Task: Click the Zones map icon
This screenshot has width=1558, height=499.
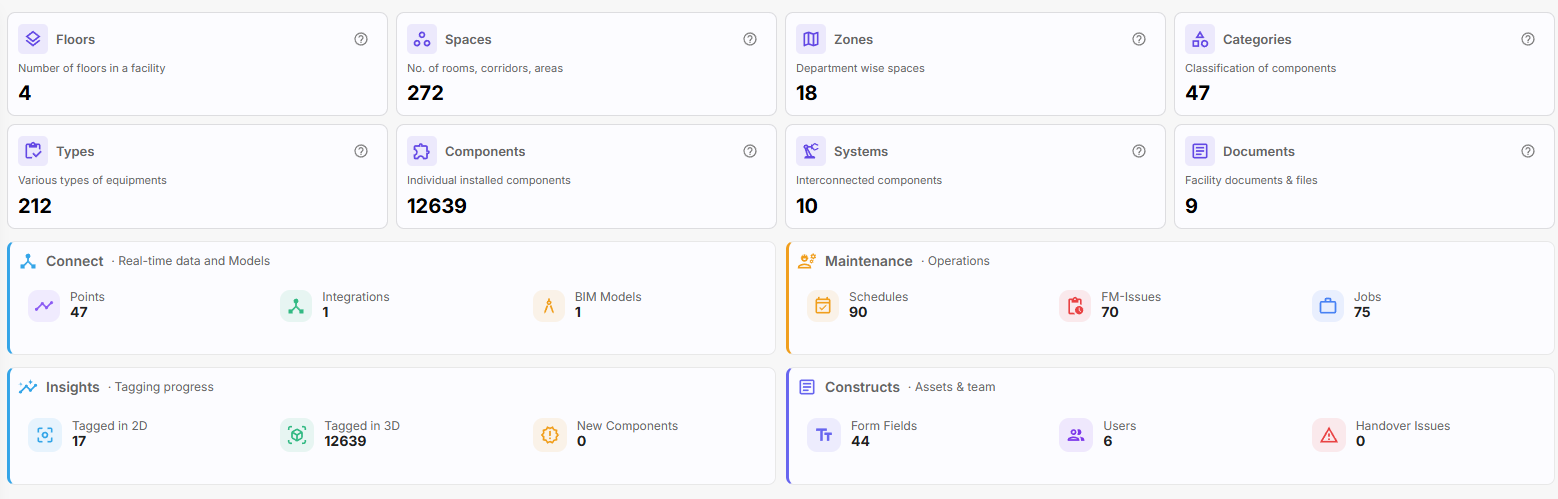Action: click(x=811, y=39)
